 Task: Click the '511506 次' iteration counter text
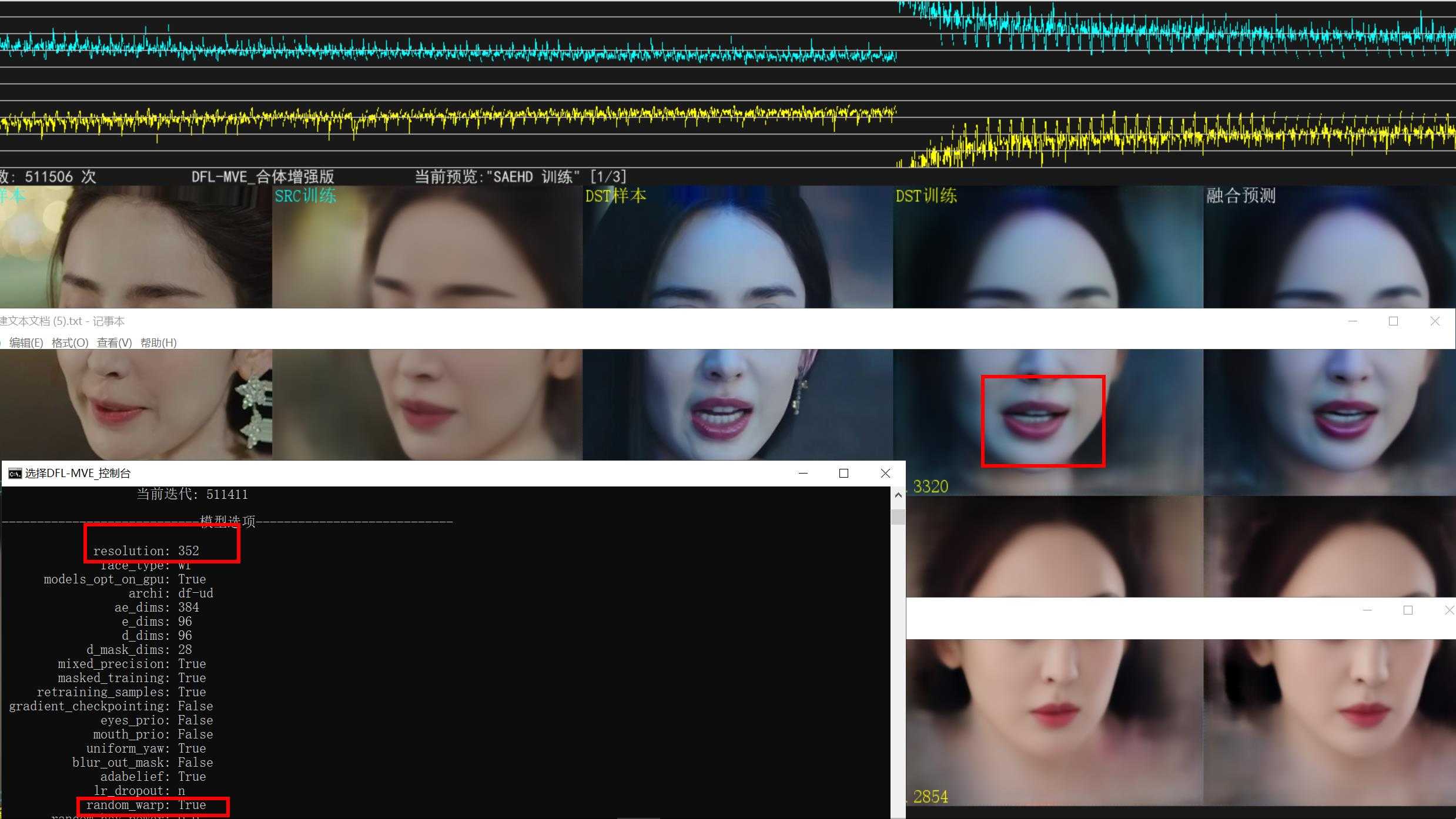pyautogui.click(x=60, y=177)
